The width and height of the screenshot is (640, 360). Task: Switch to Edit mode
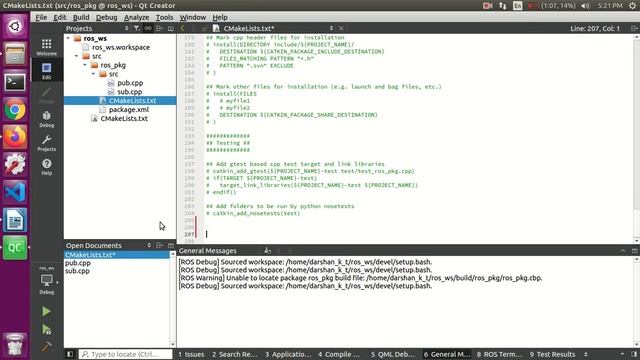click(x=47, y=71)
